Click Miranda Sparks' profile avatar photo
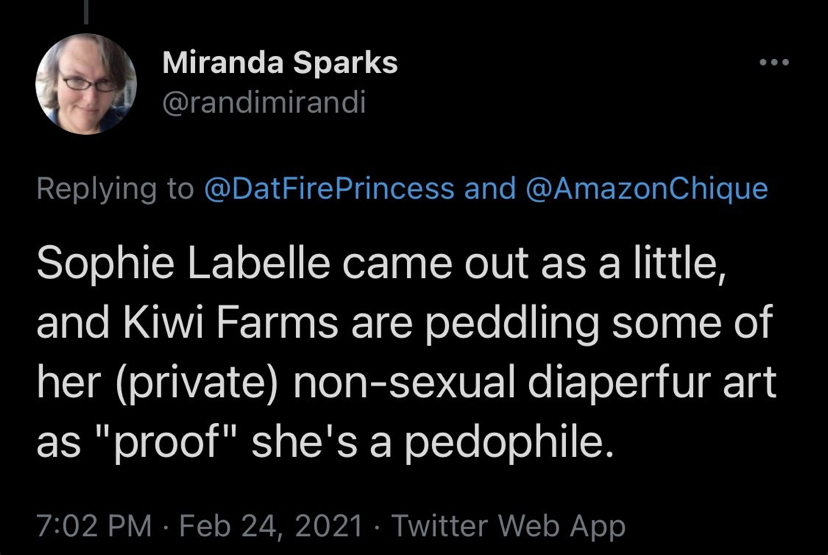 click(86, 83)
